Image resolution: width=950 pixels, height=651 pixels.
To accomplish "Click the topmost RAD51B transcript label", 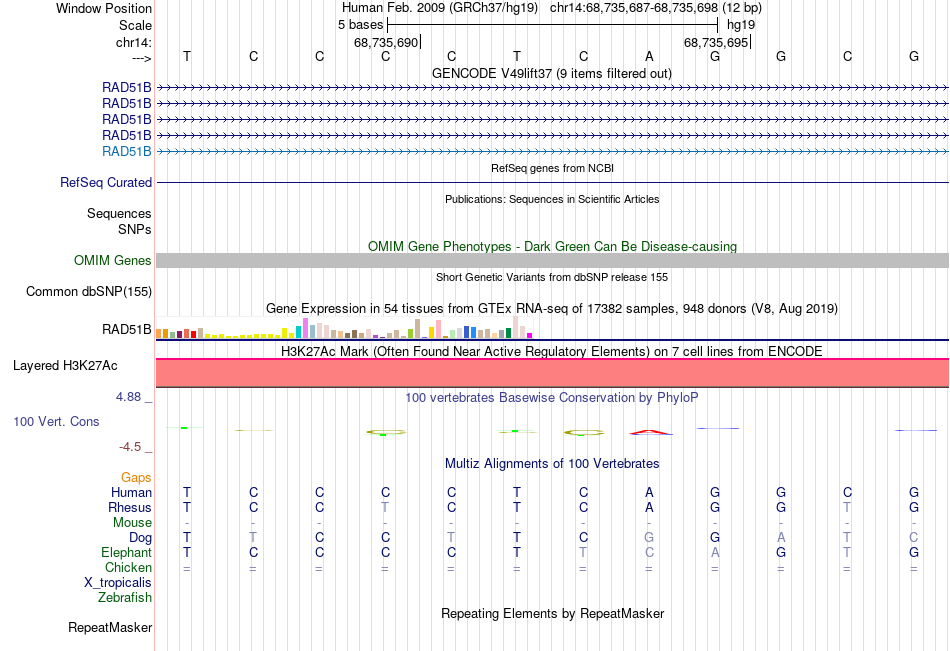I will point(127,87).
